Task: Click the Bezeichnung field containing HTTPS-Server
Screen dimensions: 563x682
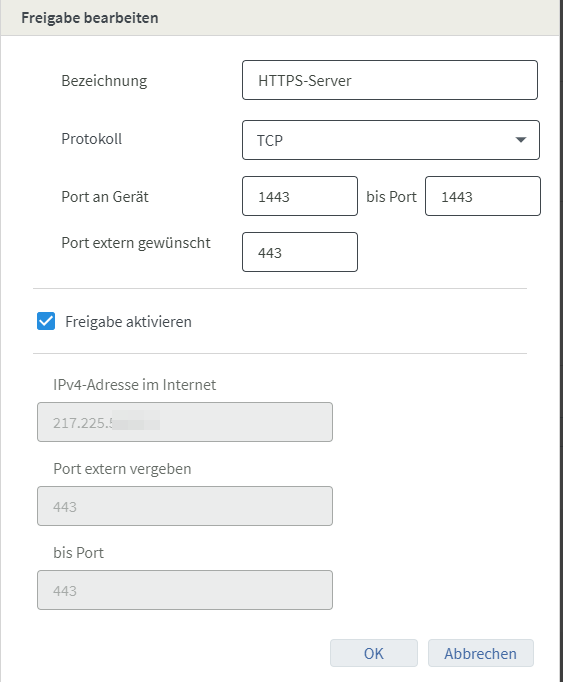Action: [x=390, y=80]
